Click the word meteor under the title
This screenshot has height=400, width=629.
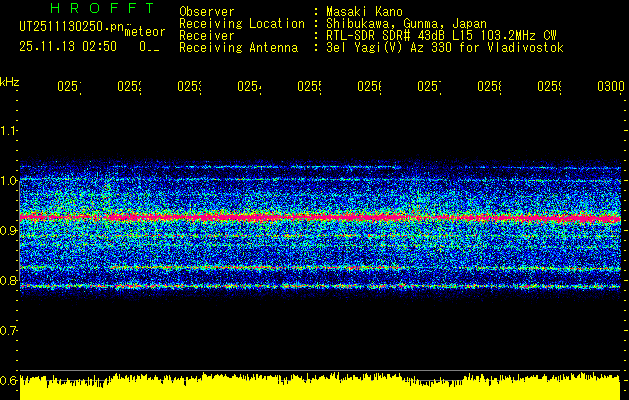tap(145, 32)
